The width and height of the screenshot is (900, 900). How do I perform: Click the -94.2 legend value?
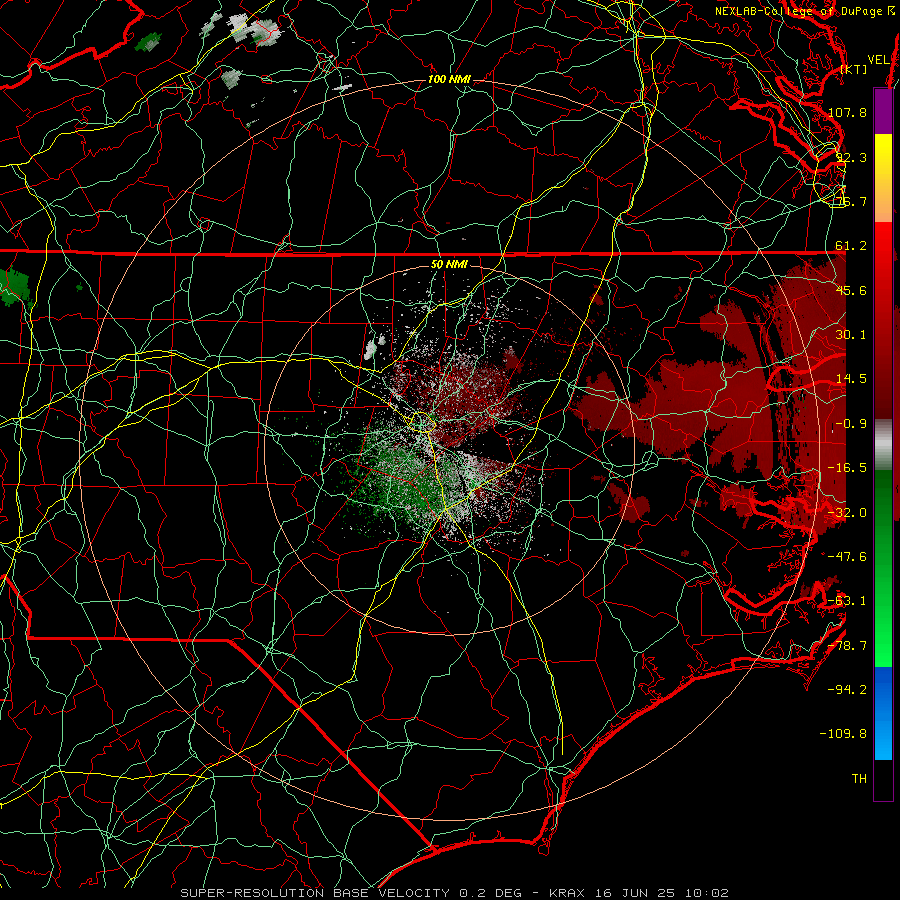[x=847, y=689]
